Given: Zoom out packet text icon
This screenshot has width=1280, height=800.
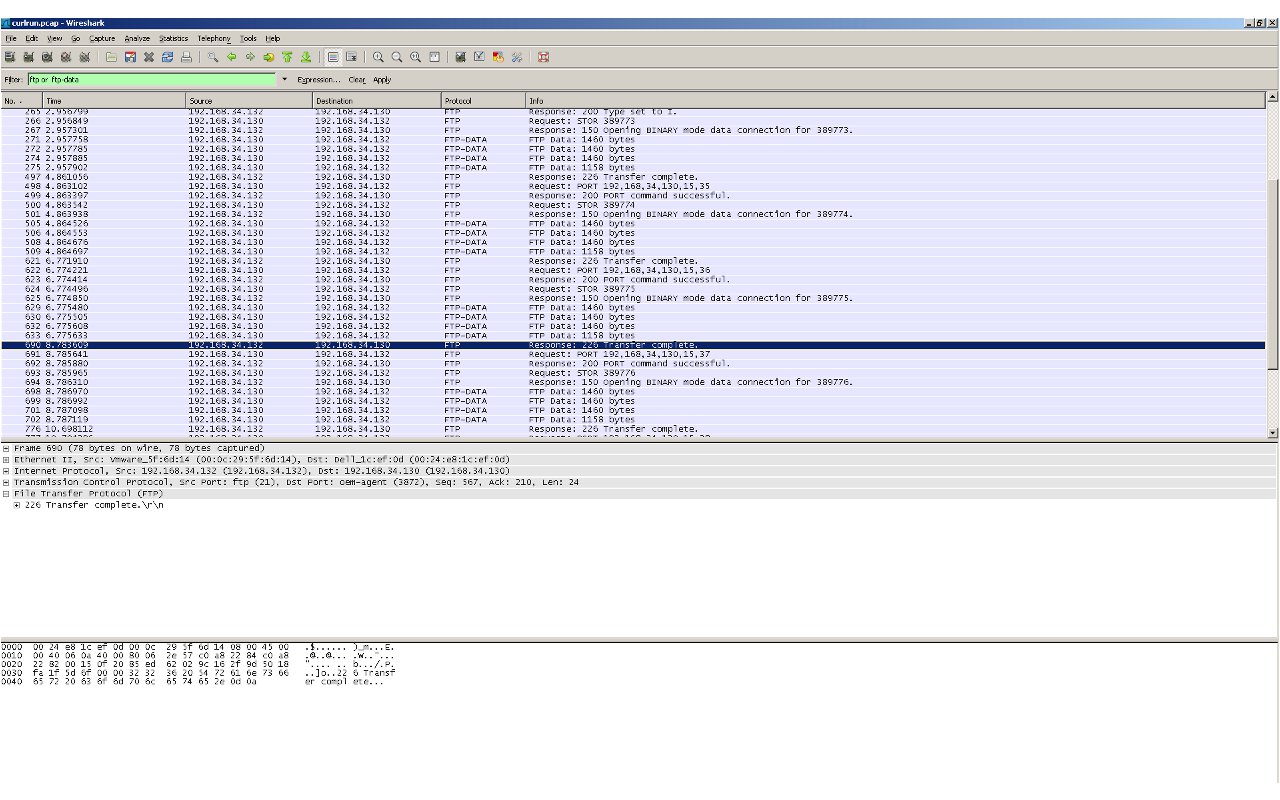Looking at the screenshot, I should pyautogui.click(x=397, y=57).
